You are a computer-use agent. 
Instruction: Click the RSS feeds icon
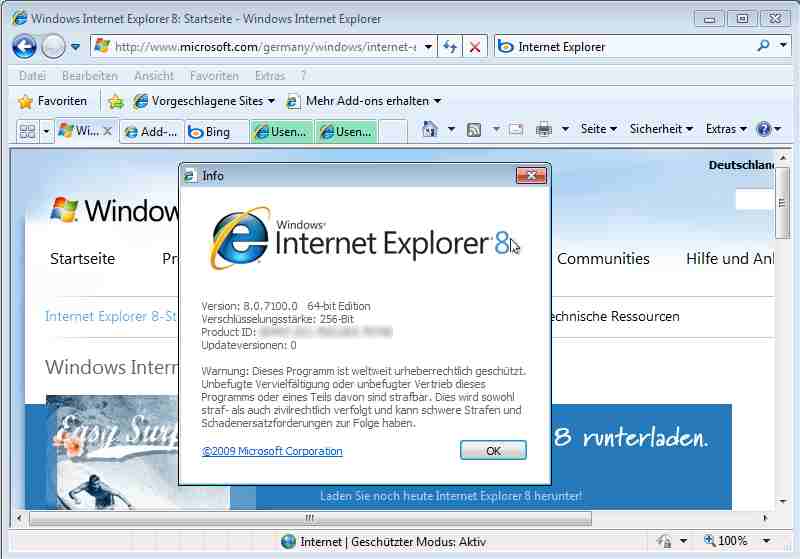coord(475,129)
